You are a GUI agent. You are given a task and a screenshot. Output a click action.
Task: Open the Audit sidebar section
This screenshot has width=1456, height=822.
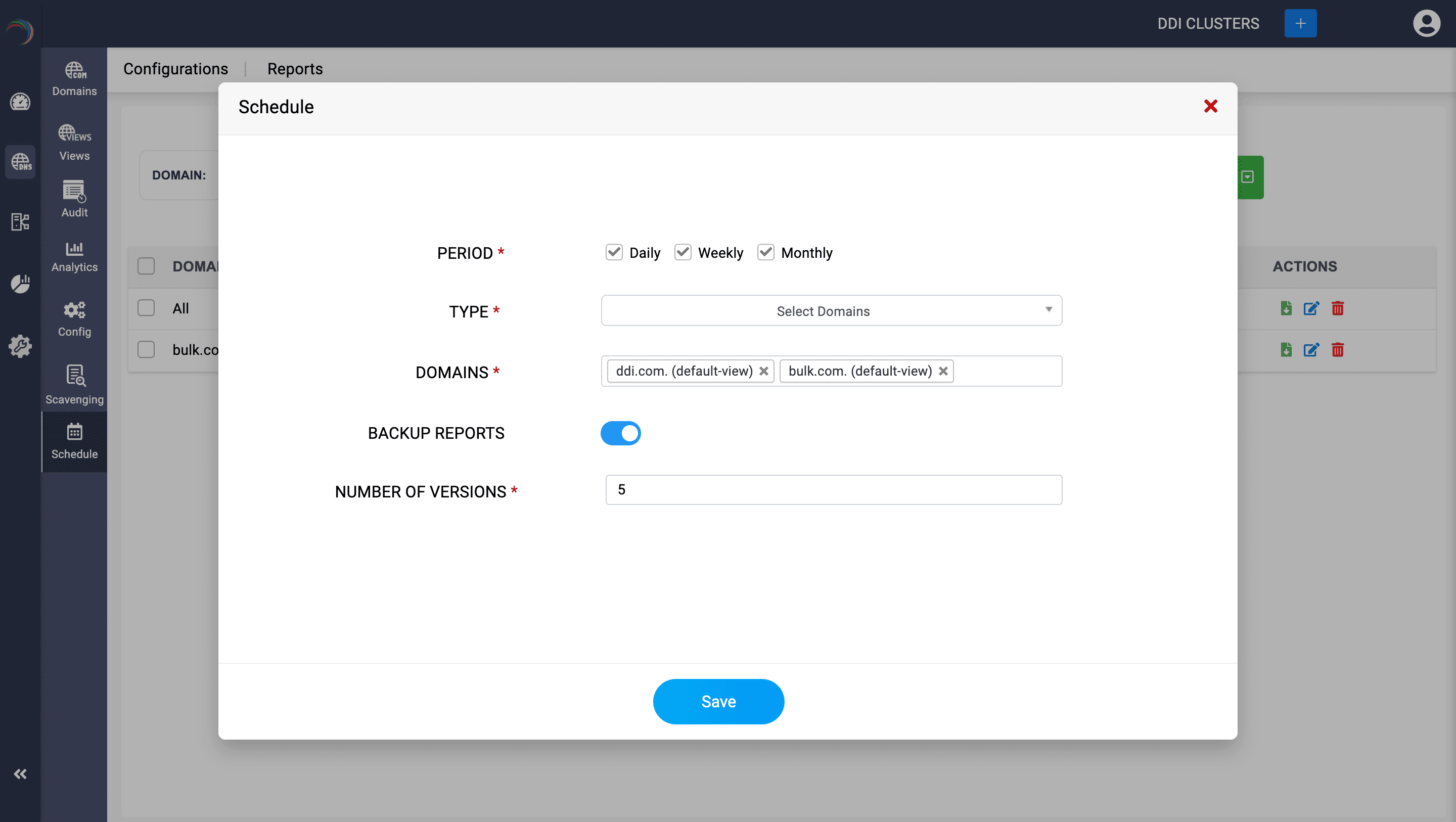pos(74,199)
